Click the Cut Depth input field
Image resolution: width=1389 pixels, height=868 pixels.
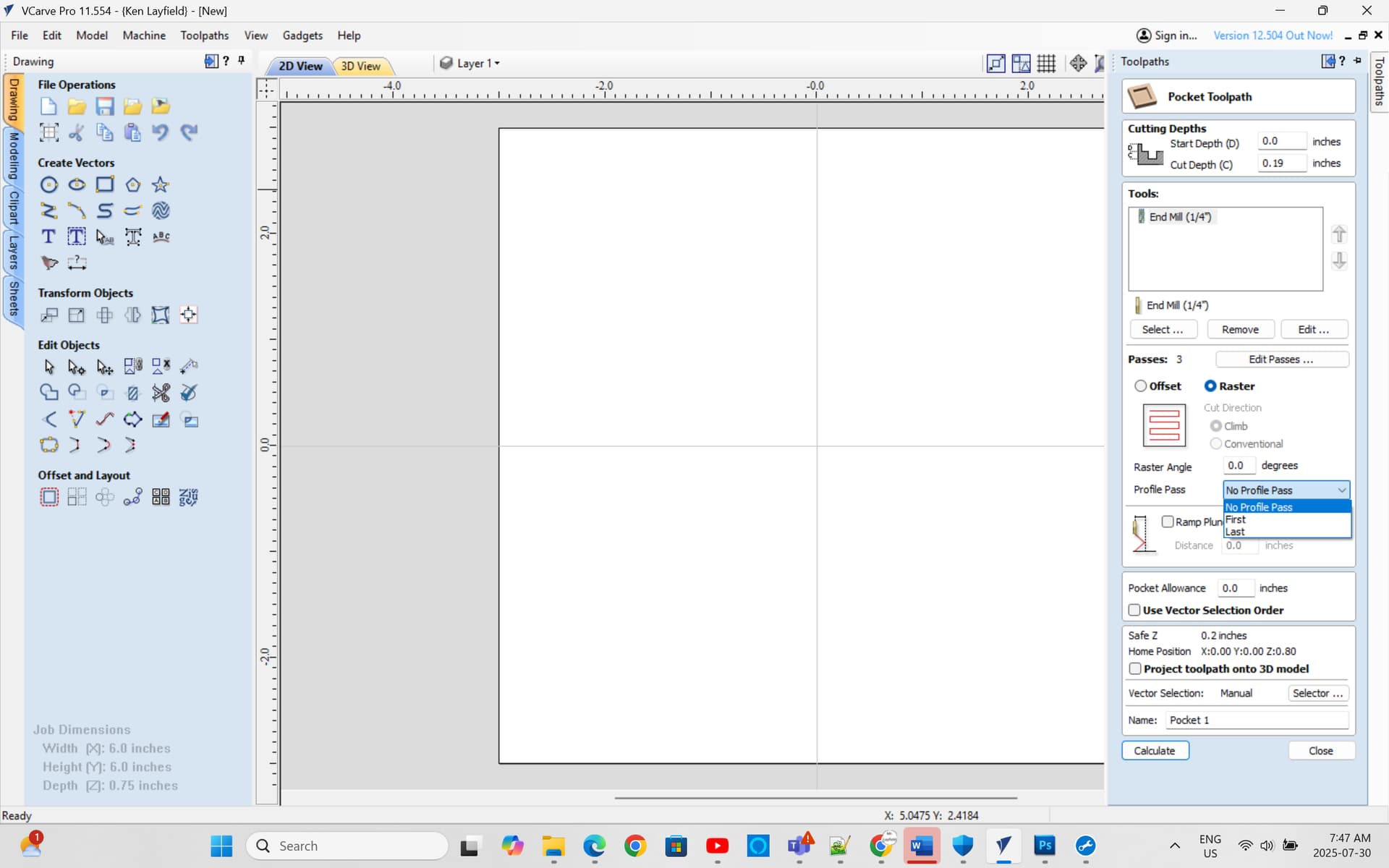(x=1281, y=163)
